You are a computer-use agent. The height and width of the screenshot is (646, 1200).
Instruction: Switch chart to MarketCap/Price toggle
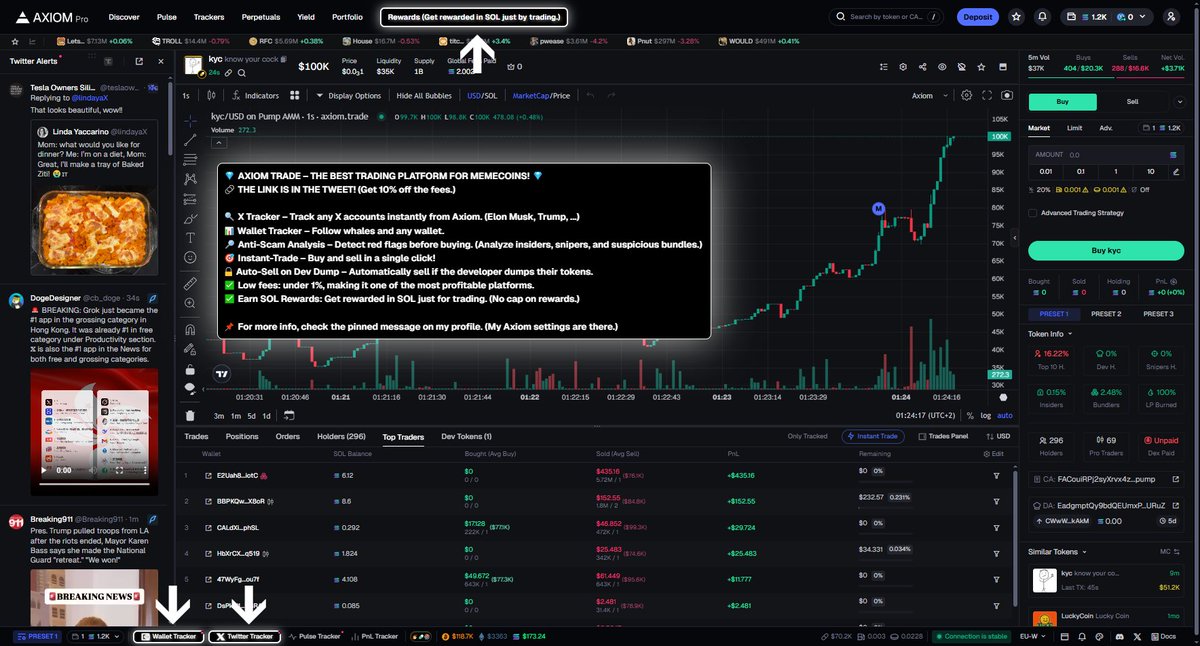coord(541,95)
